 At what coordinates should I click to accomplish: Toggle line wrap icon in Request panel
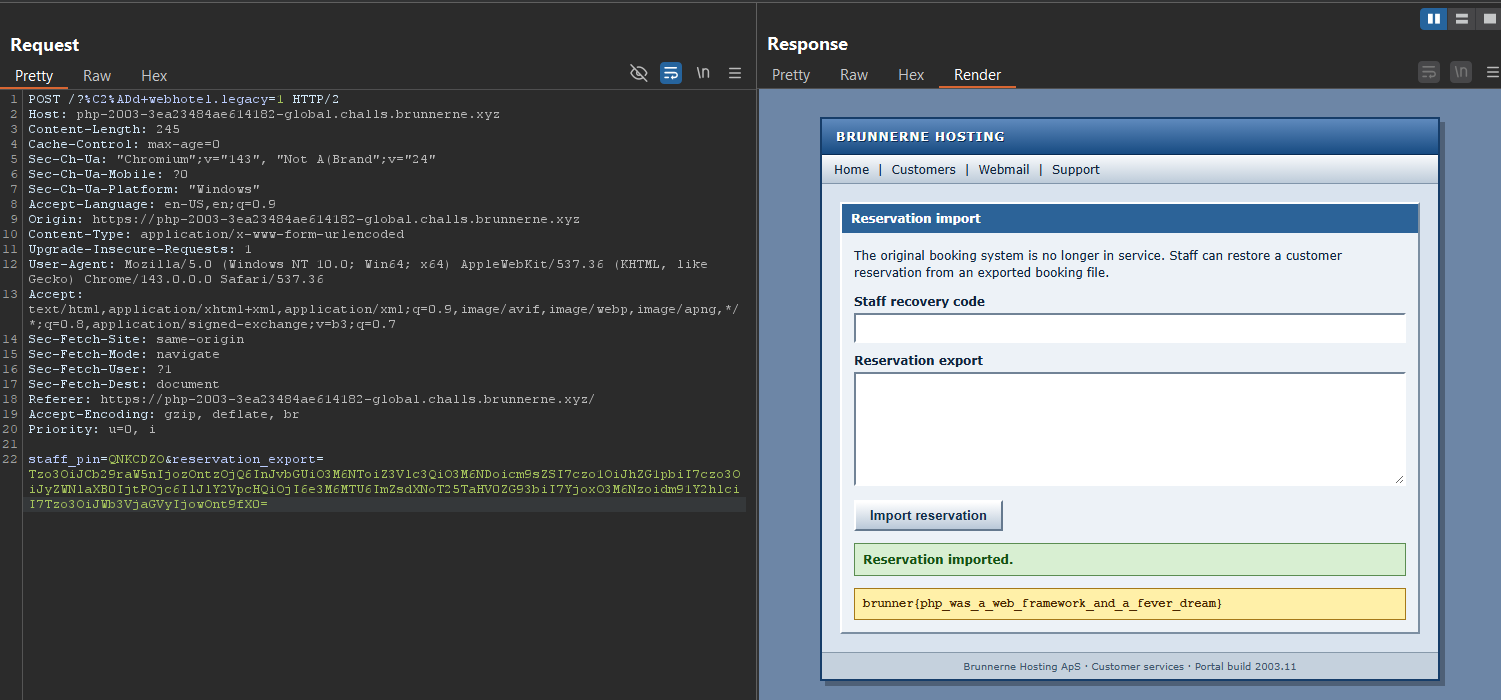pos(671,73)
